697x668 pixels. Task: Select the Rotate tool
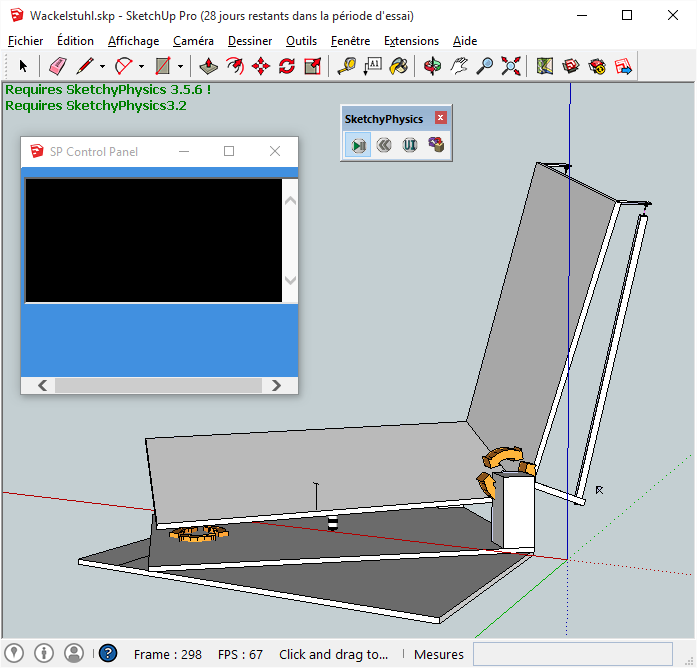[x=287, y=66]
